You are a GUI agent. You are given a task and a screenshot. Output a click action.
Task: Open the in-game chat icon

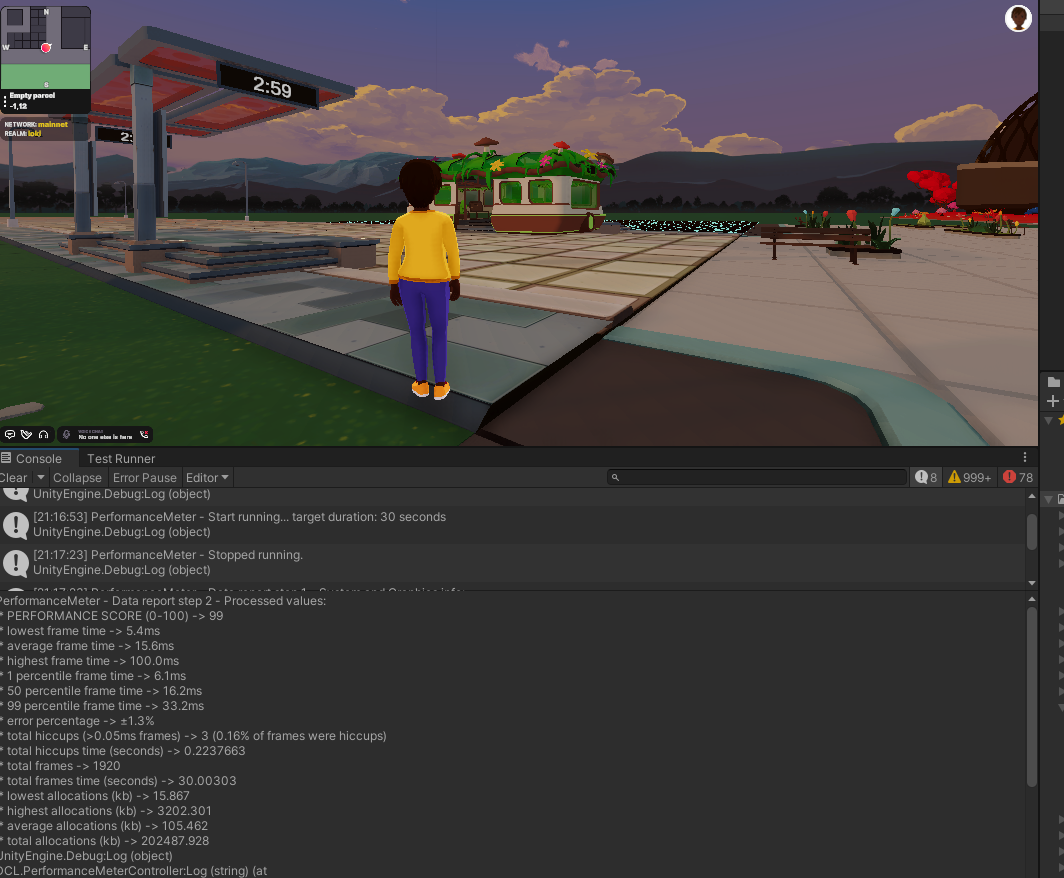pyautogui.click(x=10, y=434)
